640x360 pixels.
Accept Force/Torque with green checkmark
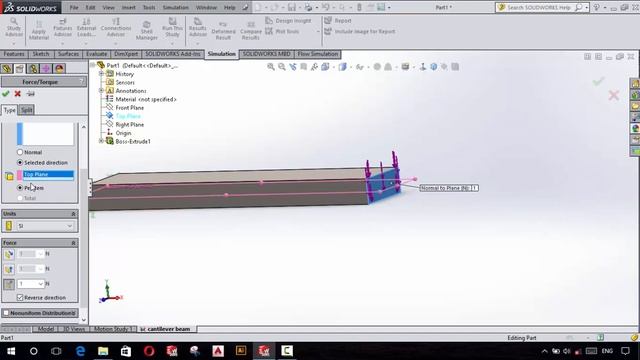(x=6, y=94)
